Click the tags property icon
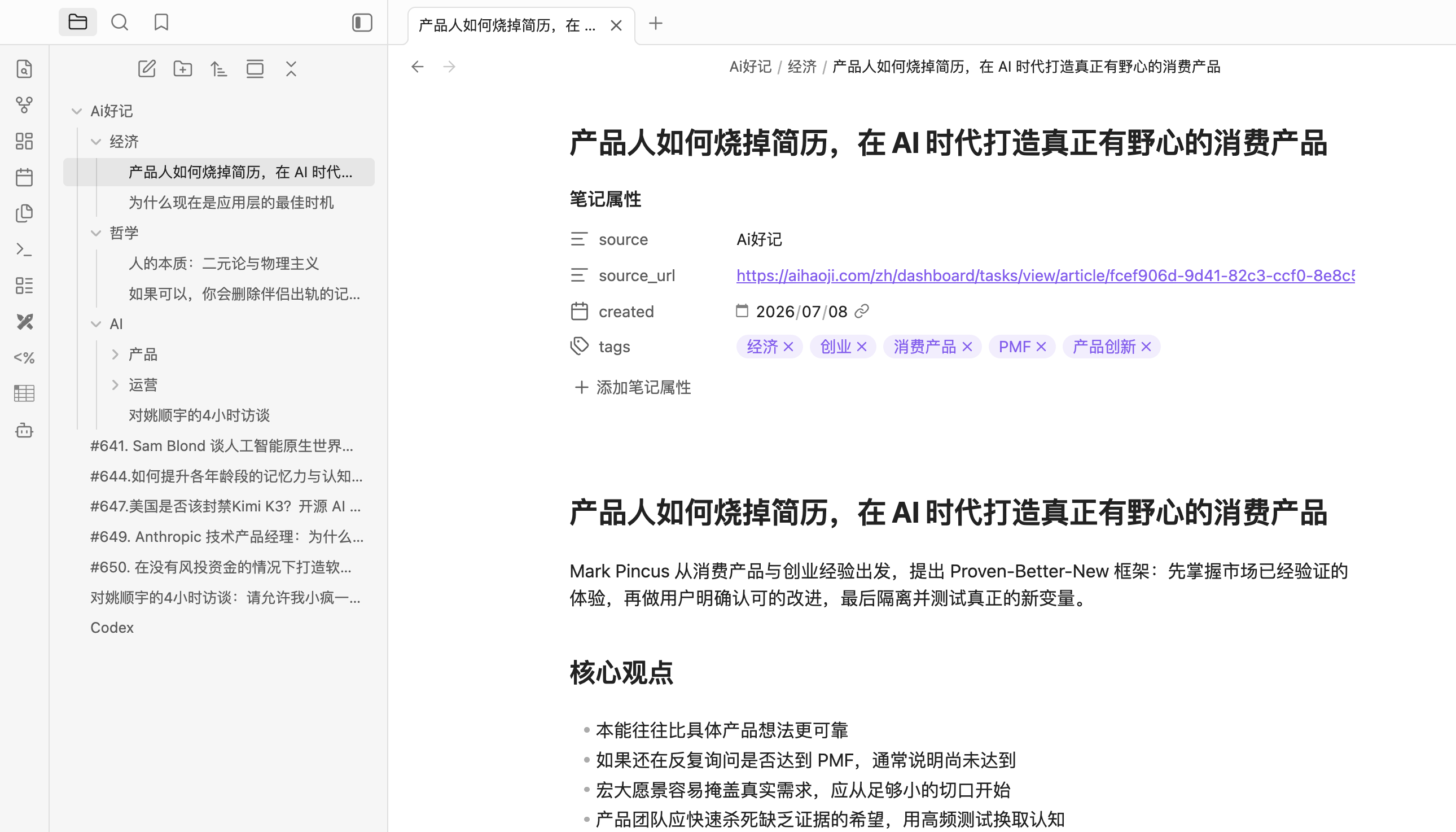Image resolution: width=1456 pixels, height=832 pixels. click(579, 346)
